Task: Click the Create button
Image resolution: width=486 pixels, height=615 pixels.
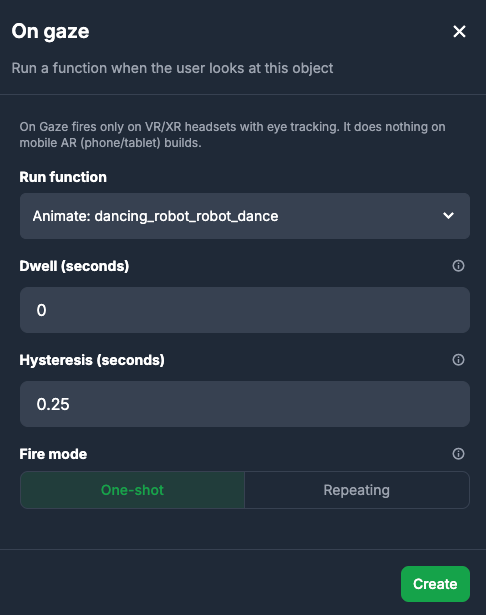Action: (435, 584)
